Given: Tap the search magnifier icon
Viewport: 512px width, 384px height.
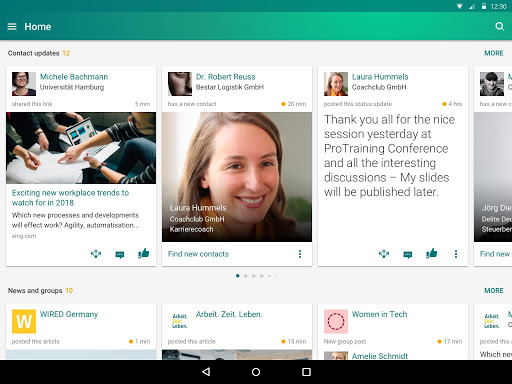Looking at the screenshot, I should point(499,26).
